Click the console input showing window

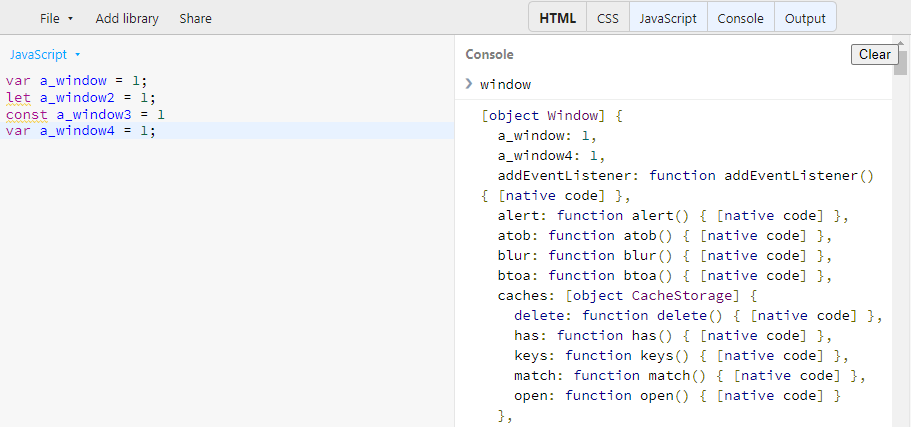505,85
